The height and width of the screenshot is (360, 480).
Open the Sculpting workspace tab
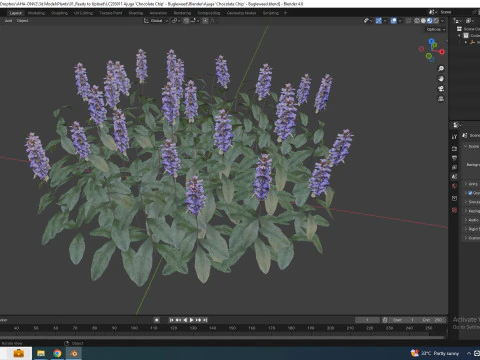[59, 13]
